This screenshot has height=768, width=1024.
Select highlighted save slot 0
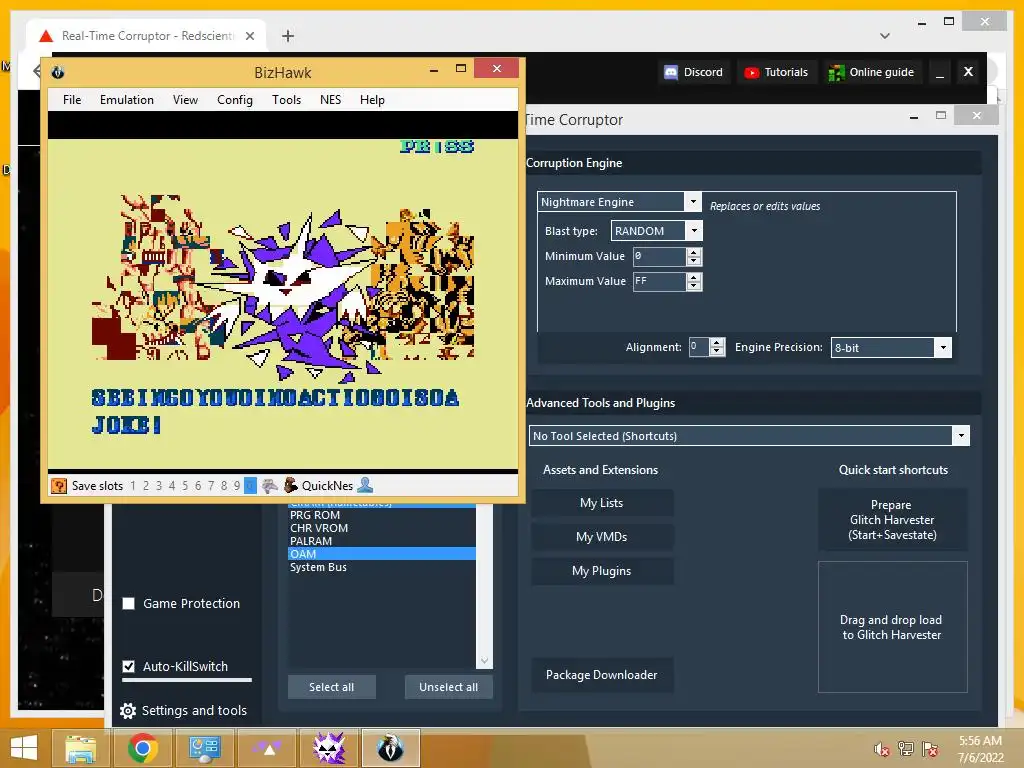(250, 486)
